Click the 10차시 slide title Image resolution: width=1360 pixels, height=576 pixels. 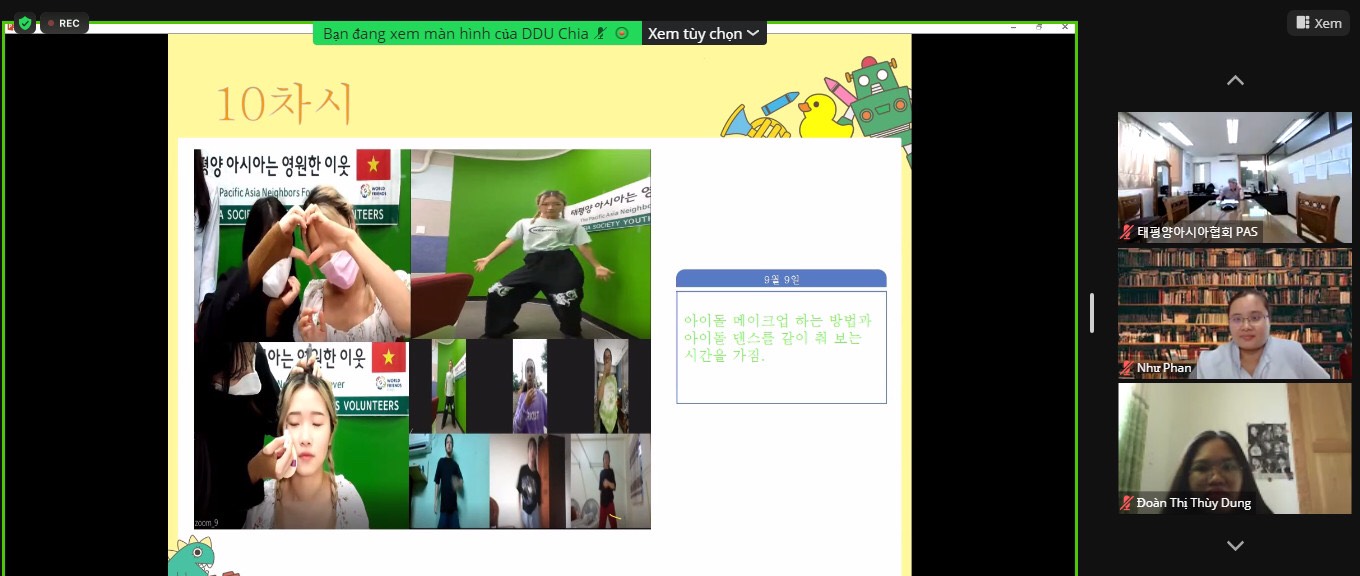(x=285, y=103)
